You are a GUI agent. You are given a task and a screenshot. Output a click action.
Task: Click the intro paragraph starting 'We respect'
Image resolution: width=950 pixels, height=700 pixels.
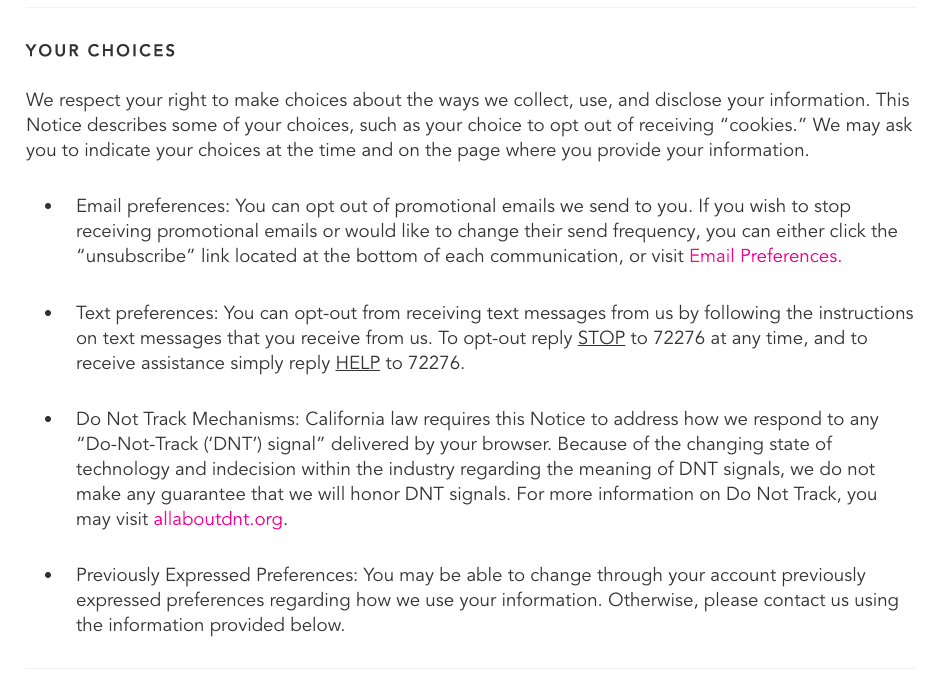(469, 125)
